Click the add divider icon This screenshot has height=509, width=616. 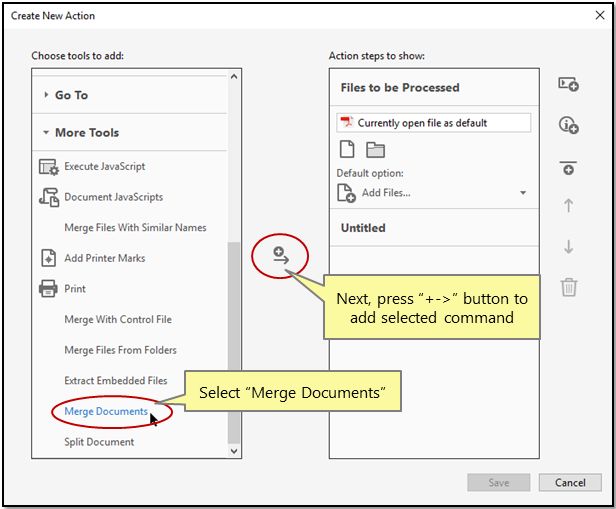point(568,168)
